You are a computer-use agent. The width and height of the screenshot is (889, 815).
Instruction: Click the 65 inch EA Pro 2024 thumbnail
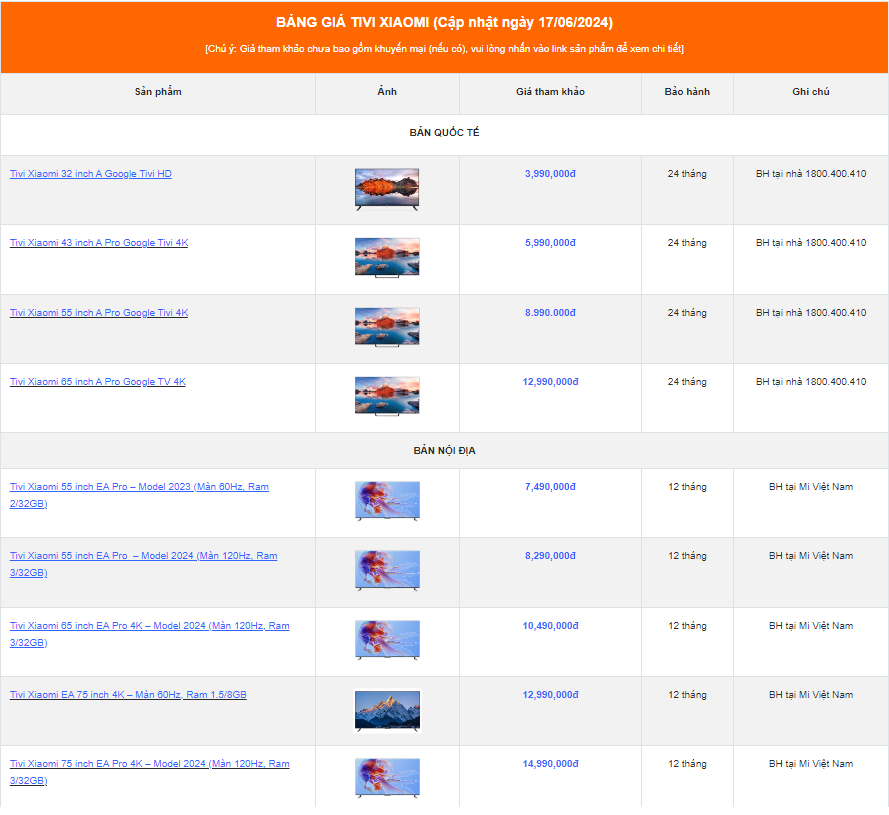387,640
